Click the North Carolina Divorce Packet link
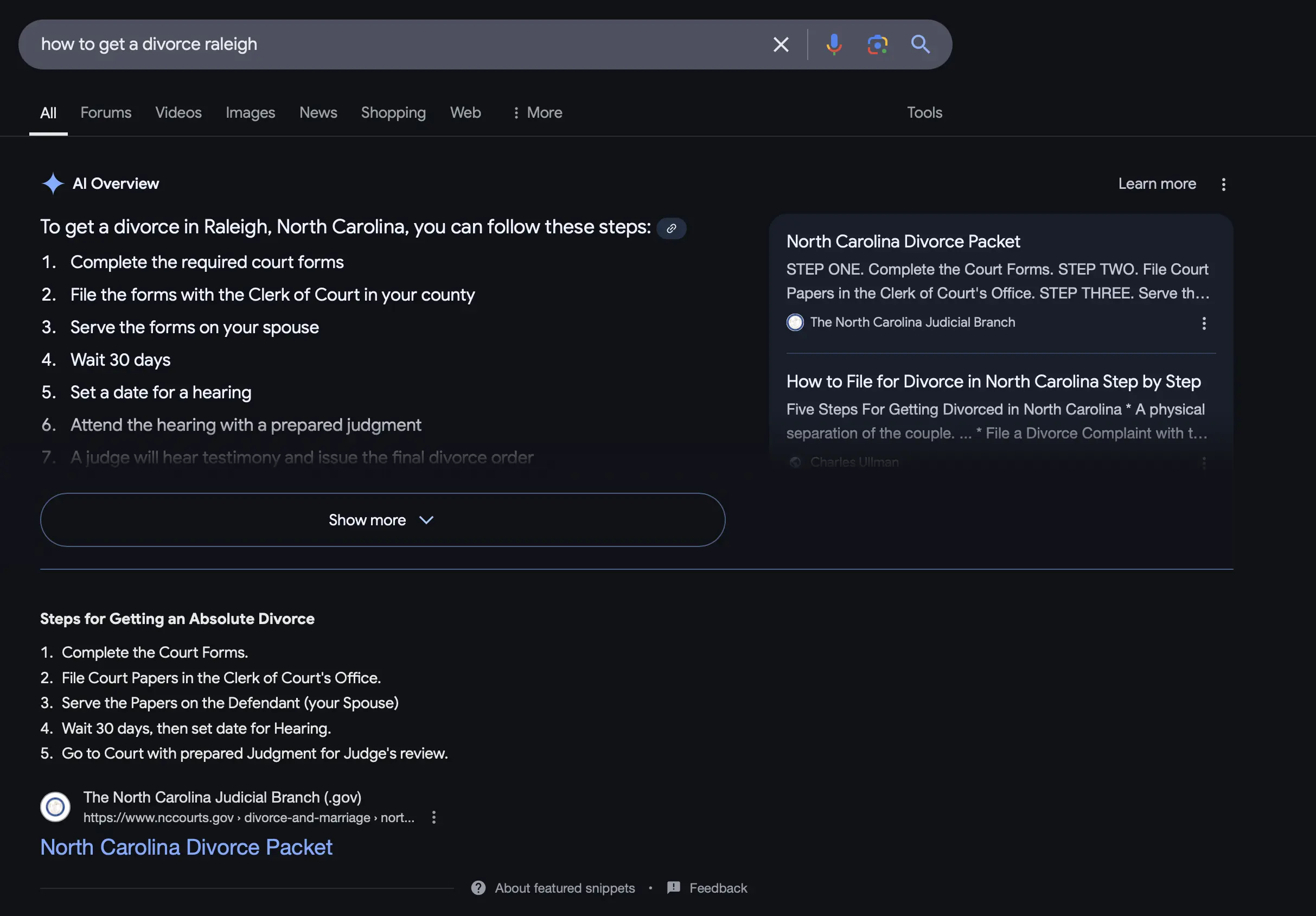This screenshot has width=1316, height=916. 186,847
